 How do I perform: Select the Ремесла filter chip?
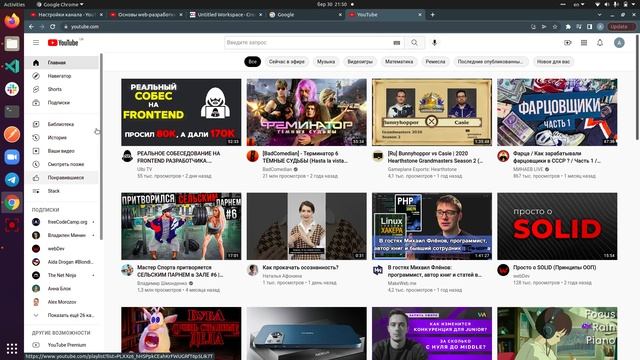coord(435,62)
